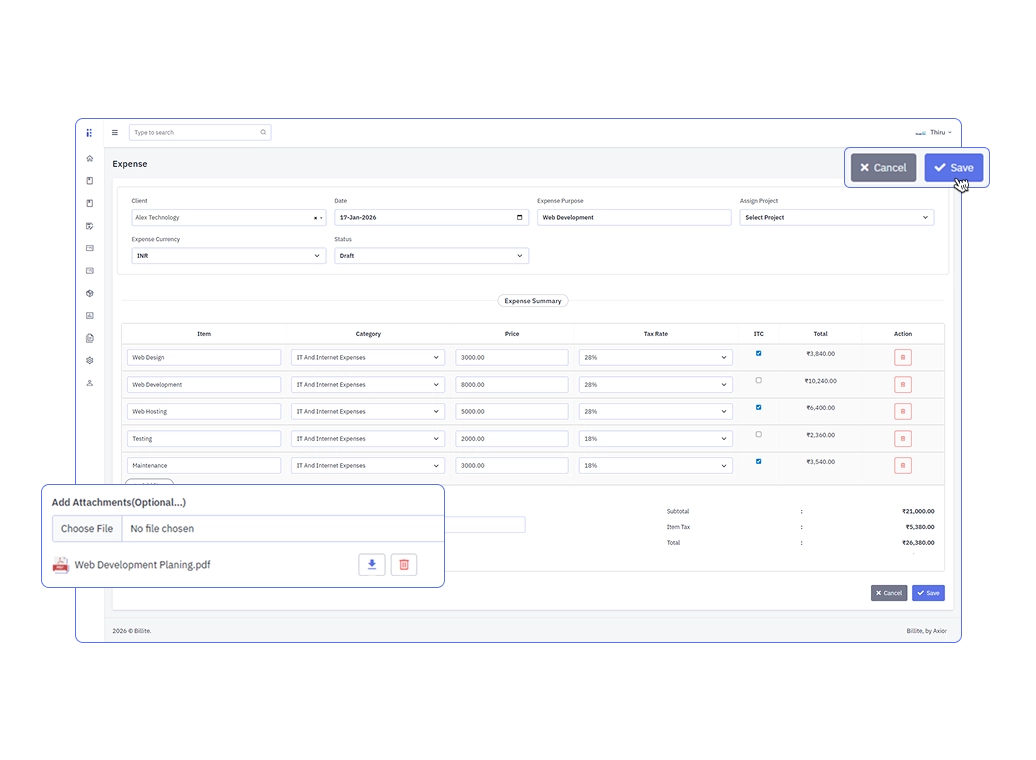Image resolution: width=1036 pixels, height=760 pixels.
Task: Click the small Save button under totals
Action: click(x=928, y=593)
